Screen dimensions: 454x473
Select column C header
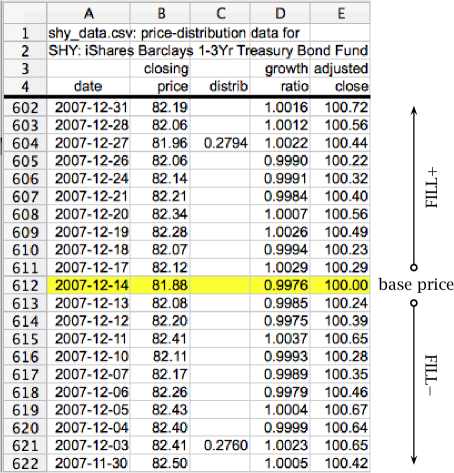(x=220, y=13)
